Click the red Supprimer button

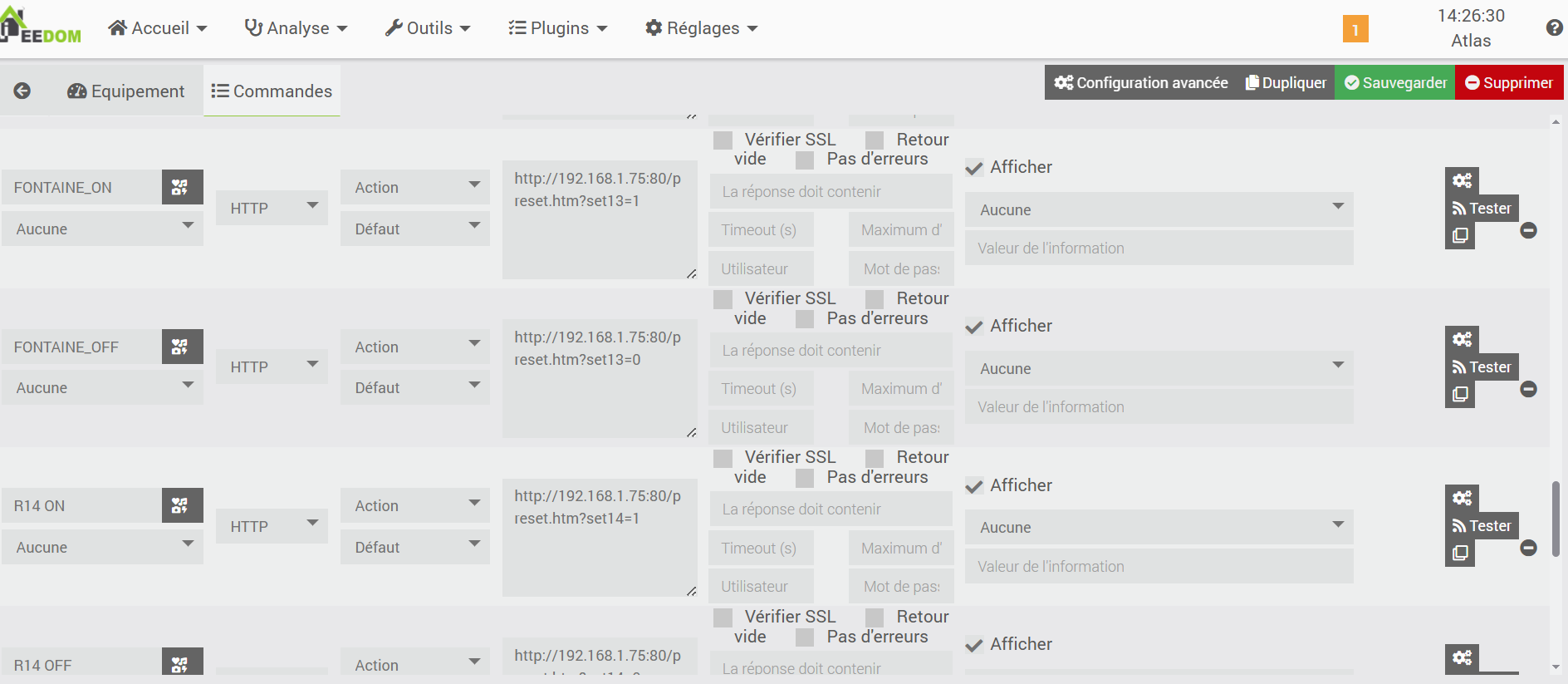(1509, 82)
